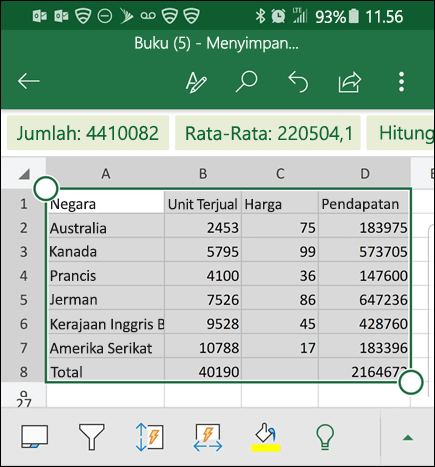The height and width of the screenshot is (467, 435).
Task: Tap the bottom-right selection handle
Action: (411, 382)
